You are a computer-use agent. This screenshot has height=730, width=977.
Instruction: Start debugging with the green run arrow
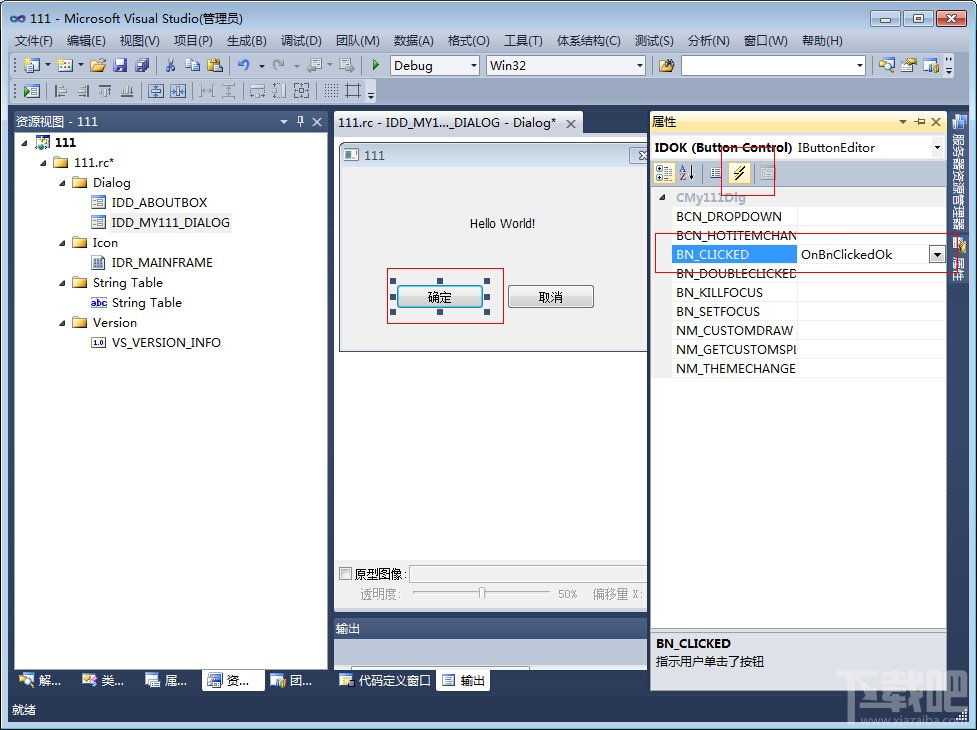pos(375,65)
